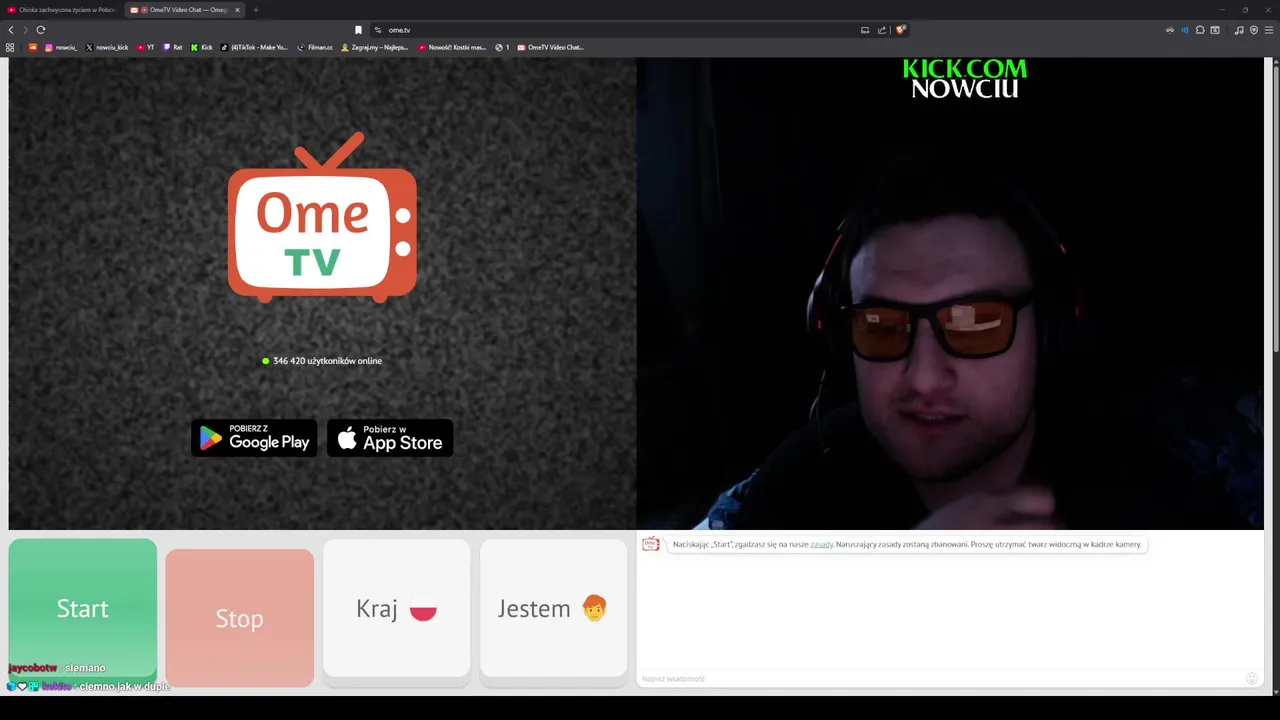Viewport: 1280px width, 720px height.
Task: Open the Brave Shields lion icon
Action: (x=900, y=30)
